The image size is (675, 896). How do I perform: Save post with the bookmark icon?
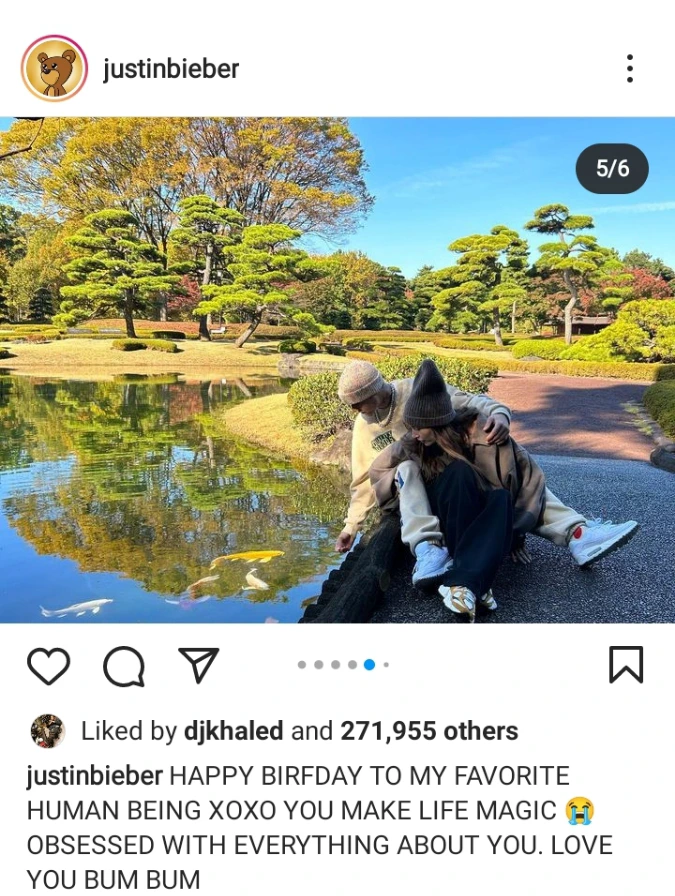click(626, 665)
